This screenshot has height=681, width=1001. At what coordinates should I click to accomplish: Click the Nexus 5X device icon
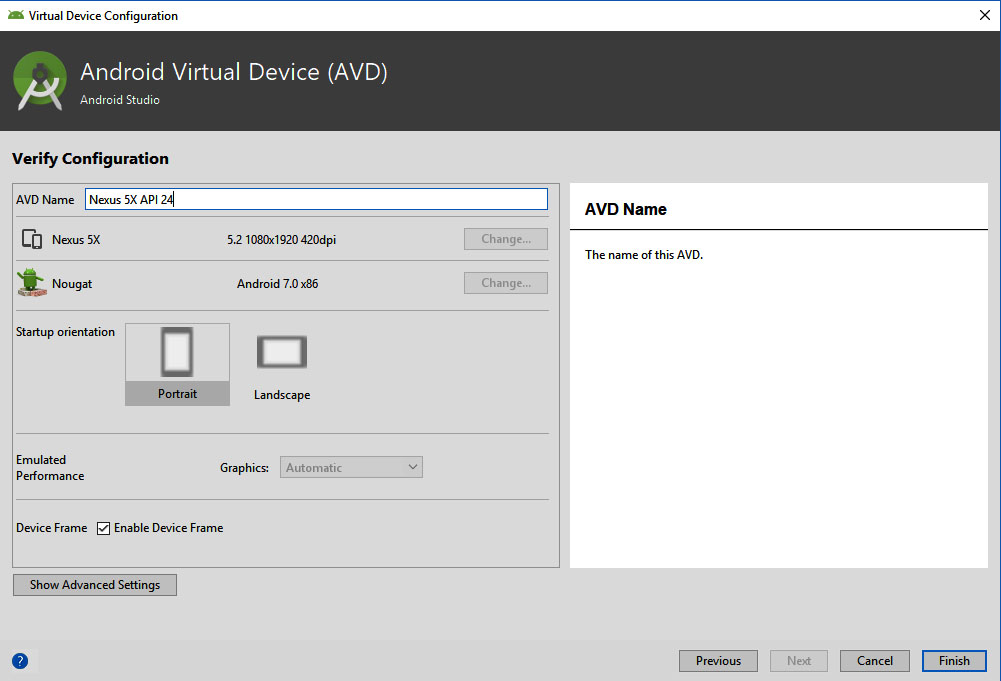pyautogui.click(x=31, y=240)
